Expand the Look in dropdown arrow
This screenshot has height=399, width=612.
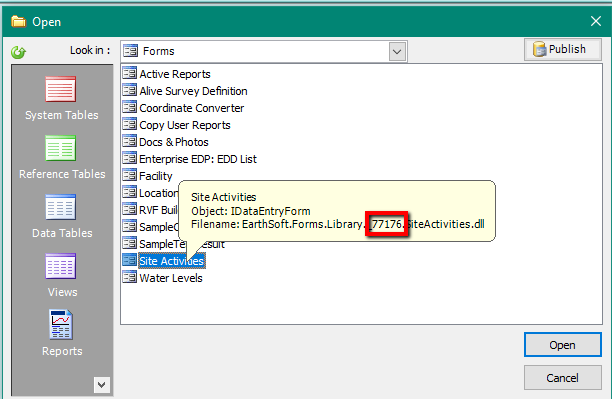tap(397, 52)
